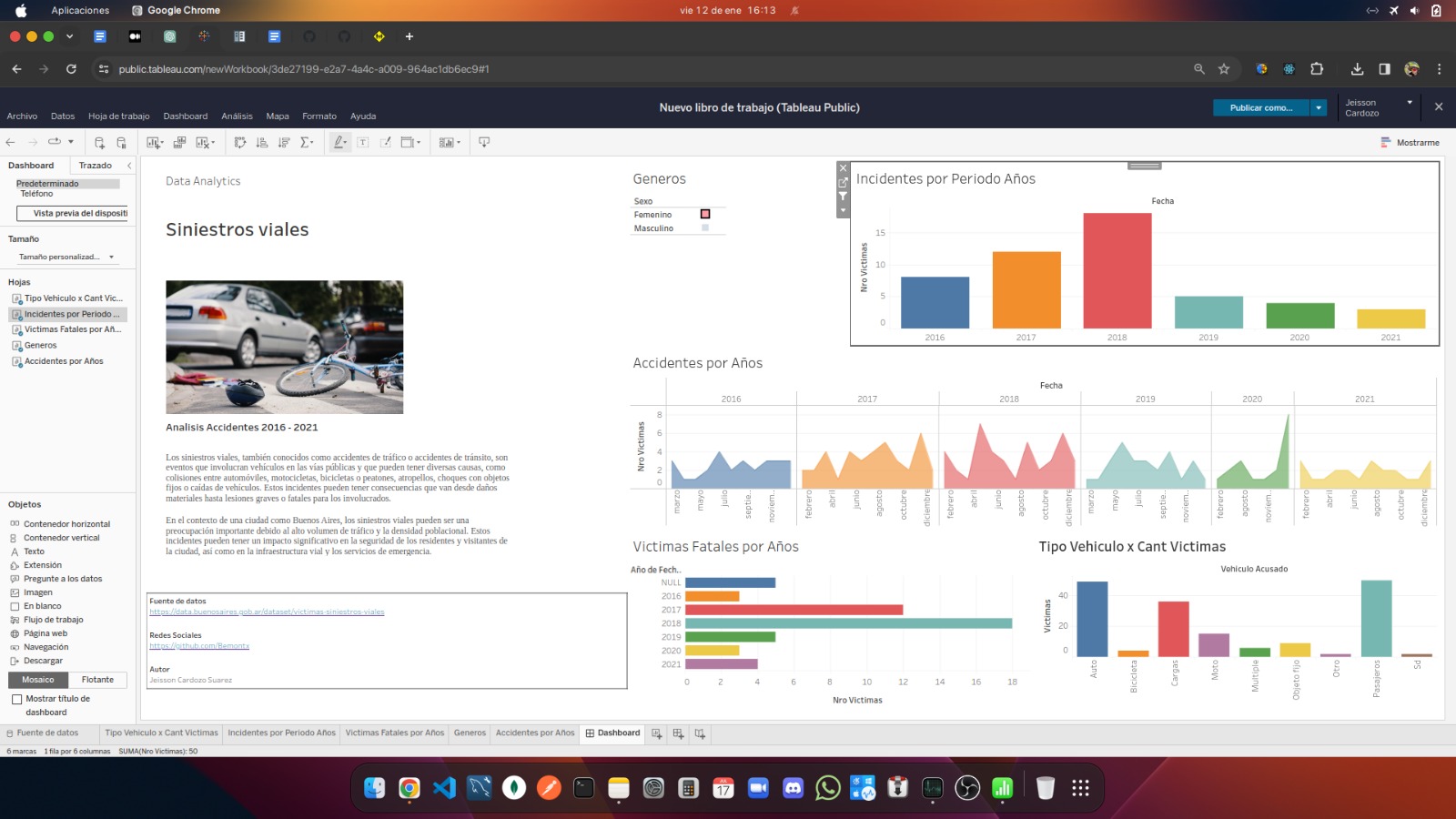
Task: Open the github.com/Bemontx link
Action: [199, 646]
